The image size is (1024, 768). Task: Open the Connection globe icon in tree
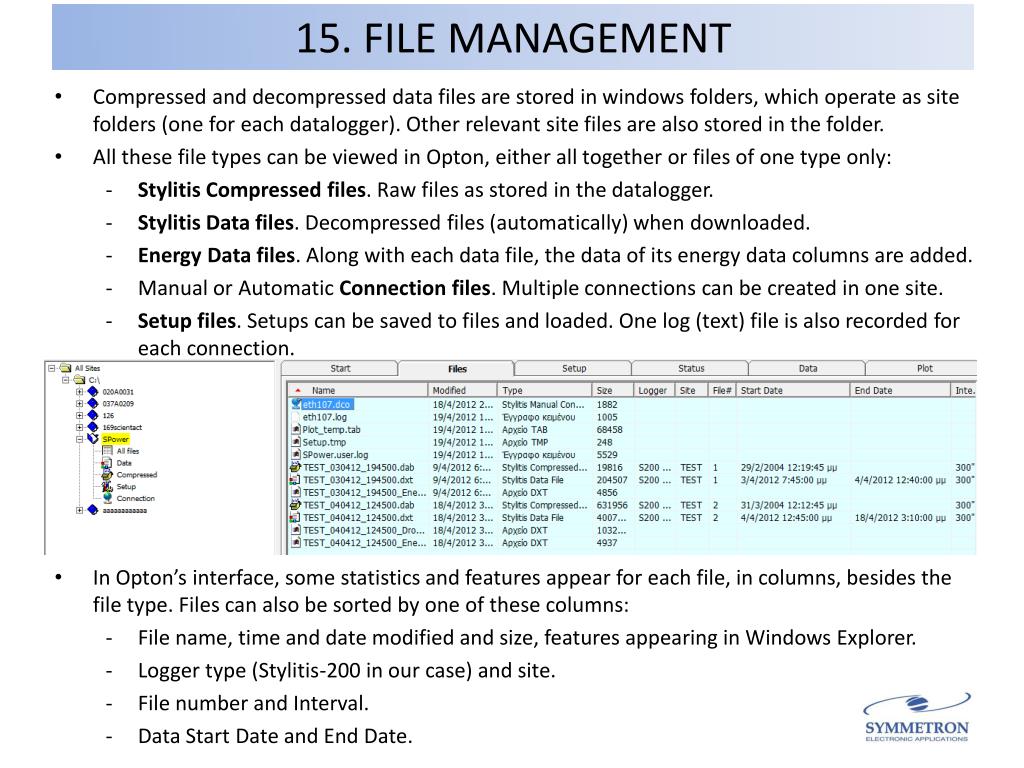(x=107, y=498)
